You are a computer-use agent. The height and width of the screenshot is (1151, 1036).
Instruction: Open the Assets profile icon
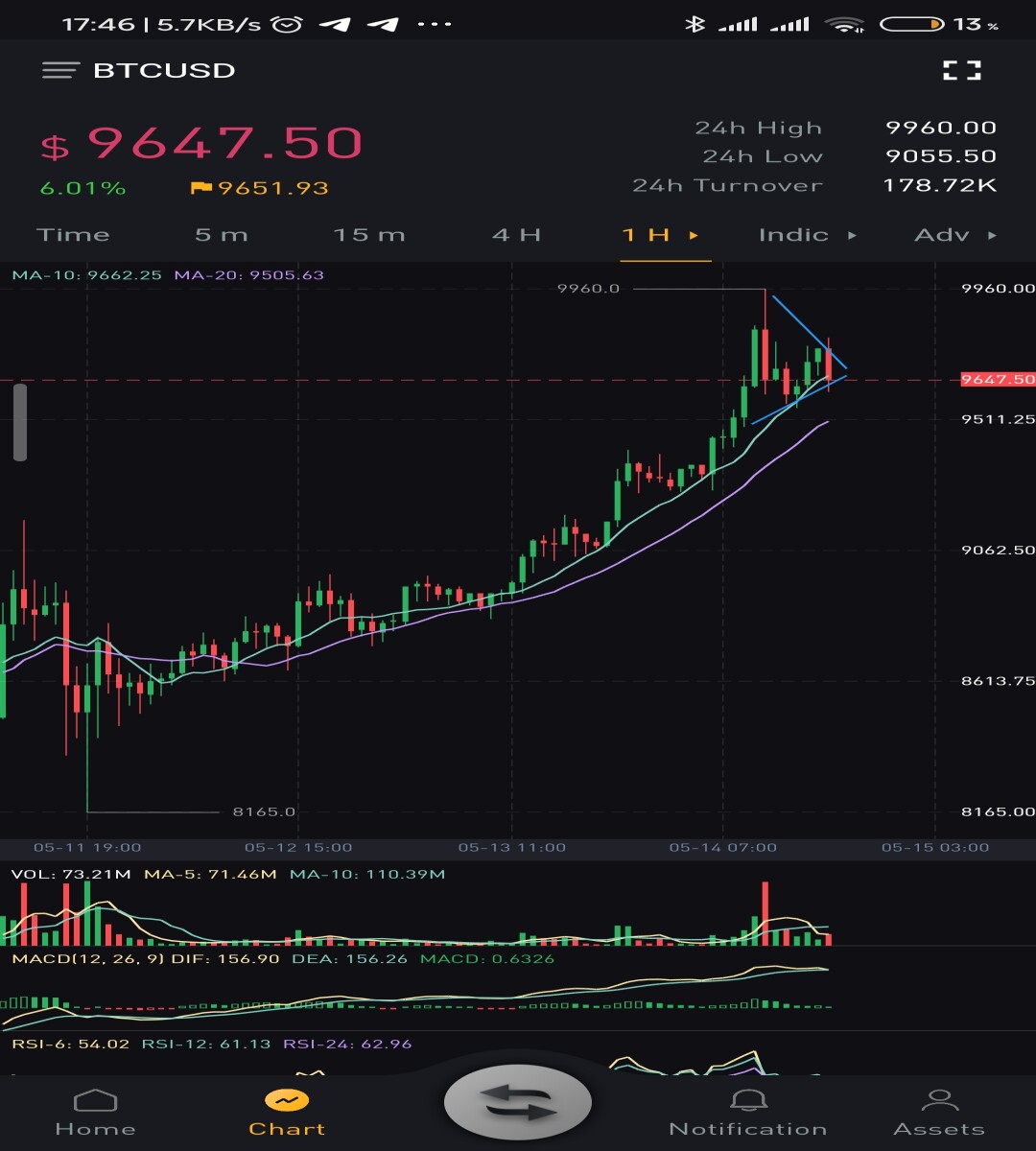pos(939,1101)
